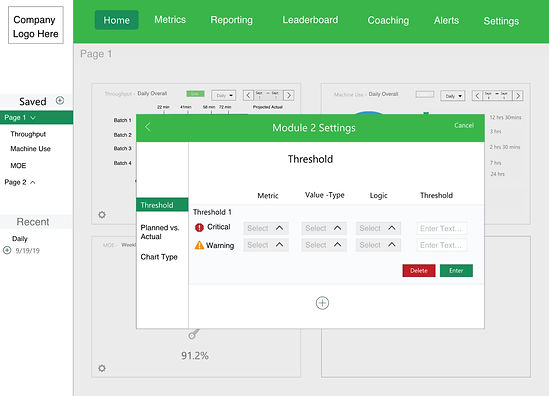Viewport: 549px width, 396px height.
Task: Open Warning row Value-Type dropdown
Action: pos(324,245)
